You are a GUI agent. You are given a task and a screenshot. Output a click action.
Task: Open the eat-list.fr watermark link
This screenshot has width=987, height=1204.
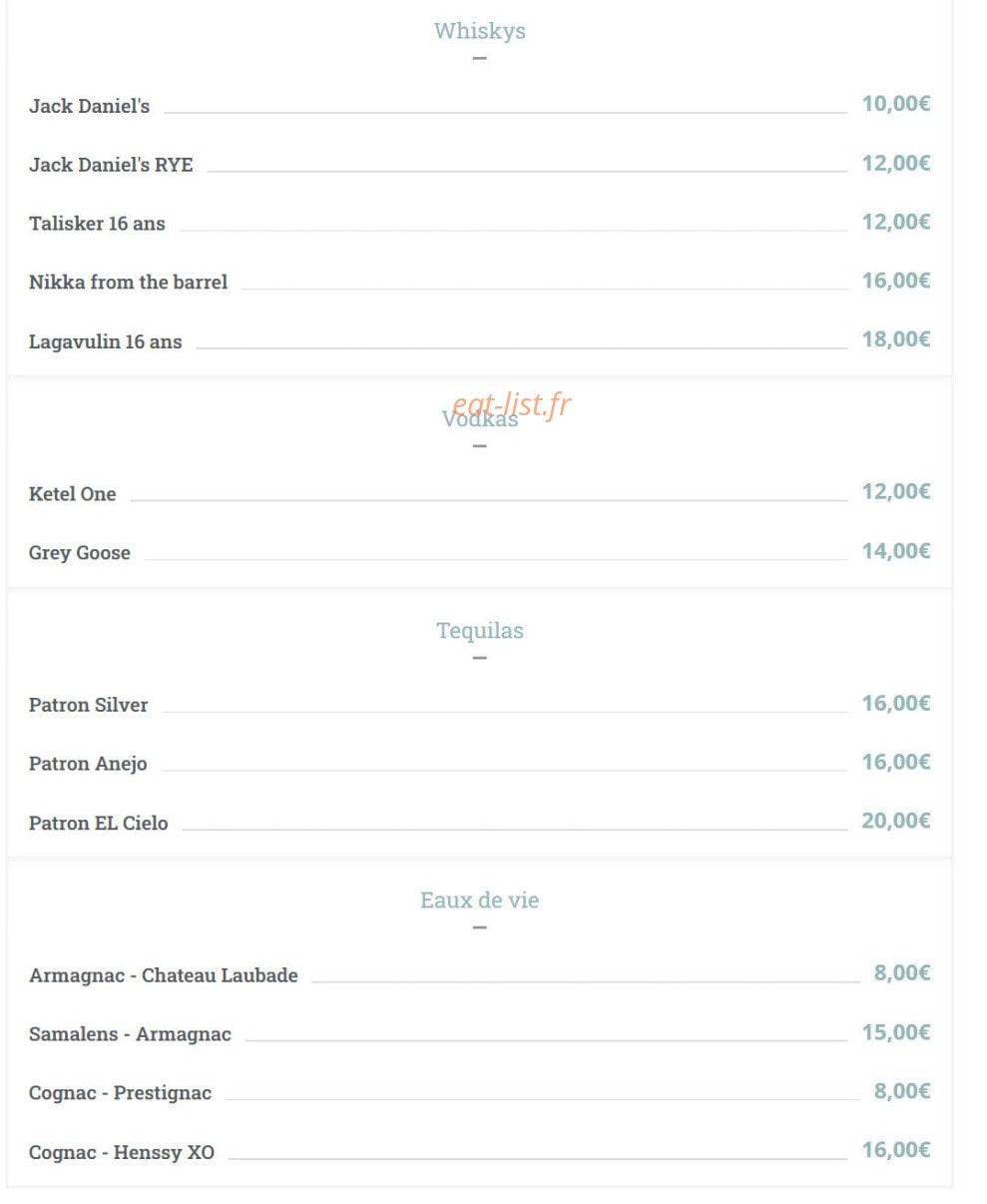[512, 403]
